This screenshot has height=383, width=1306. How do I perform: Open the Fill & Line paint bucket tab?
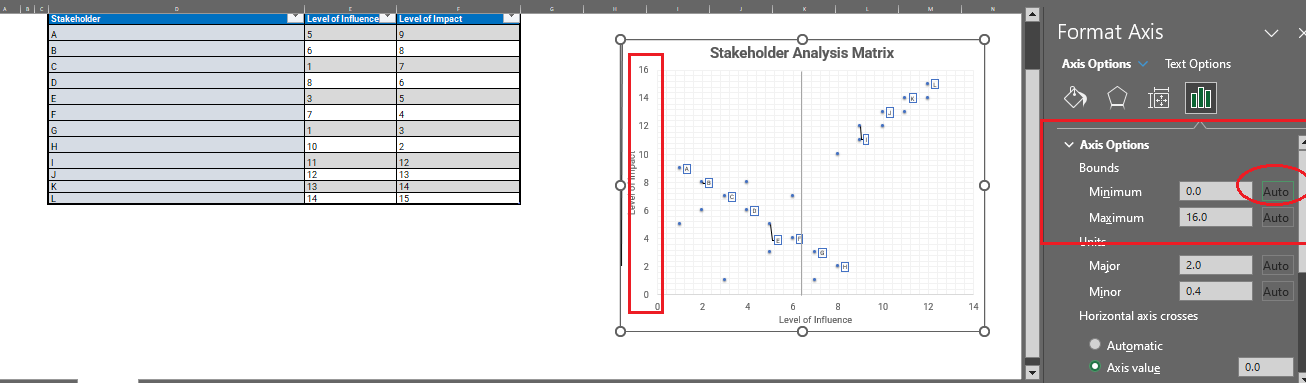pyautogui.click(x=1075, y=98)
